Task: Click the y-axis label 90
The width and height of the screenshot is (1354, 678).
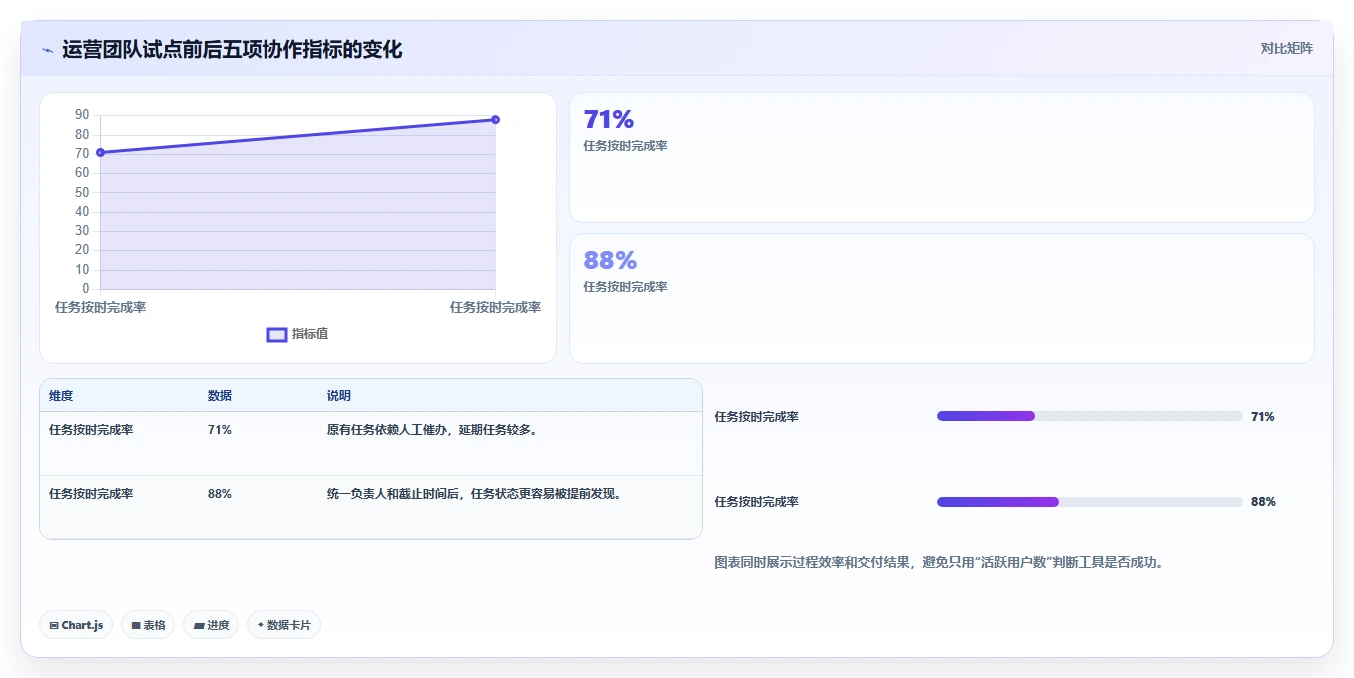Action: 82,115
